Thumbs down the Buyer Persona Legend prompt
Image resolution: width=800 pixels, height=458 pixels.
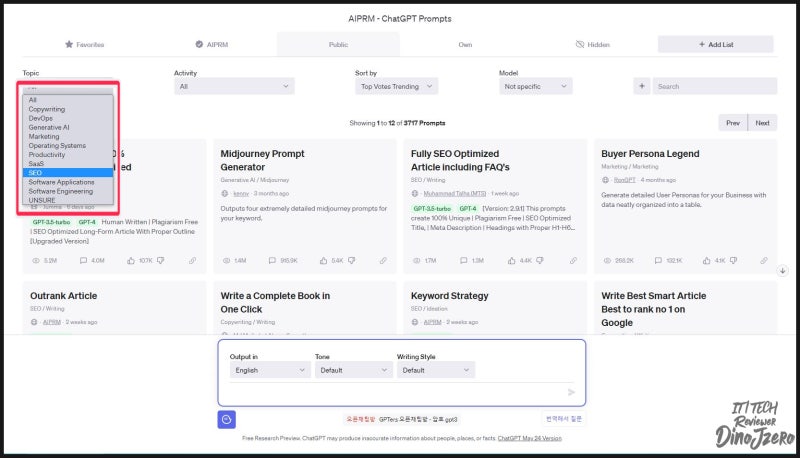[x=733, y=261]
